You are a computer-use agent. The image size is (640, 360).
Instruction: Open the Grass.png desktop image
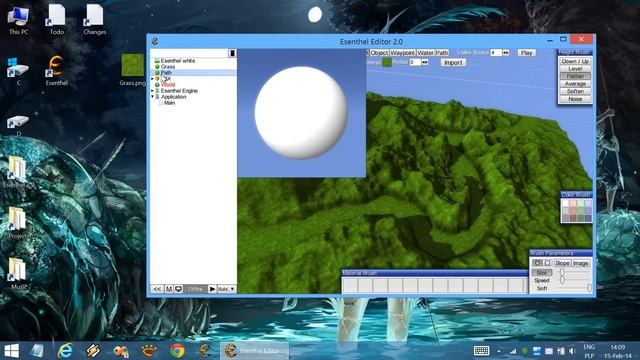(133, 70)
